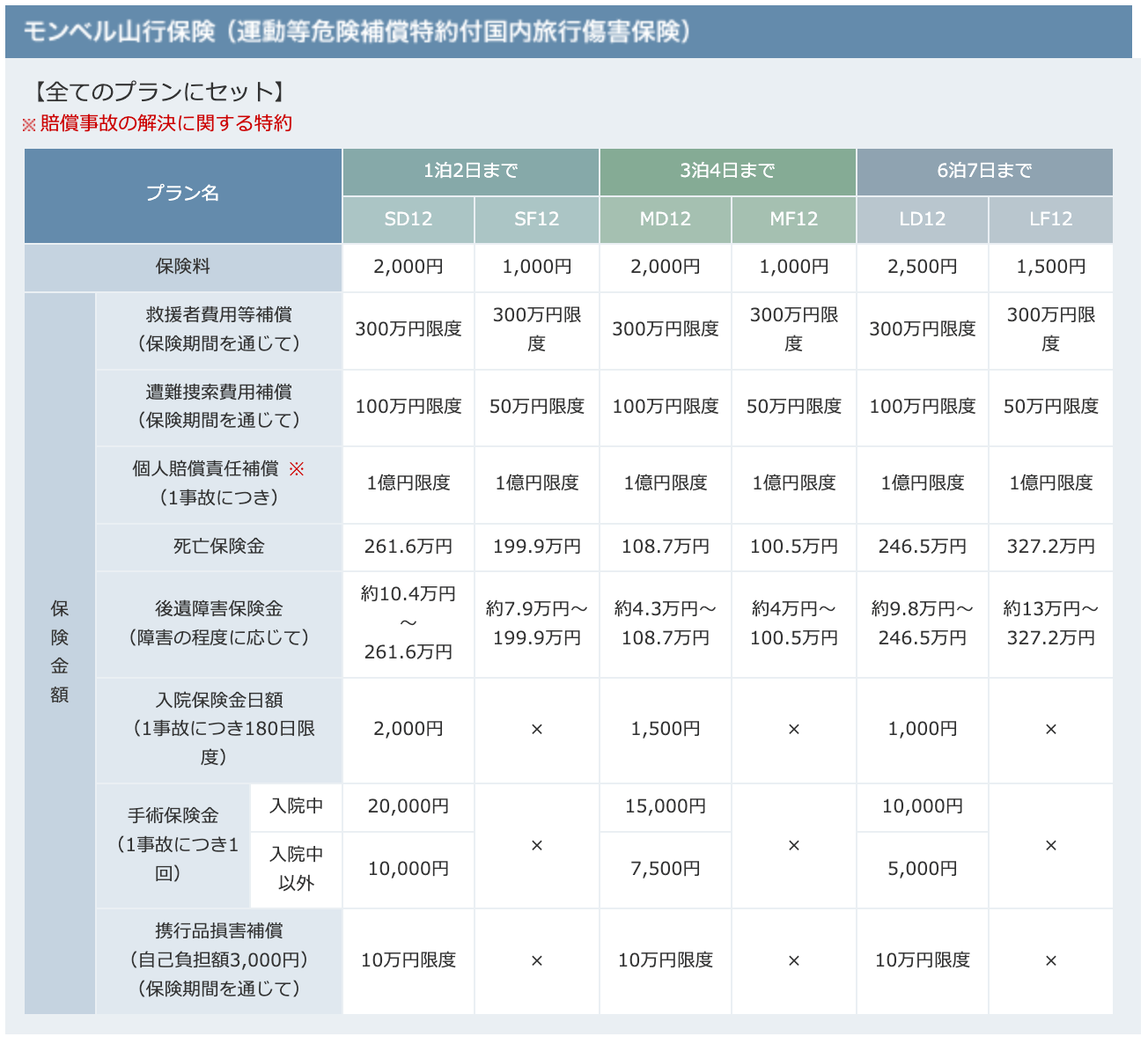The height and width of the screenshot is (1044, 1148).
Task: Click the 20,000円 surgery benefit cell
Action: 408,806
